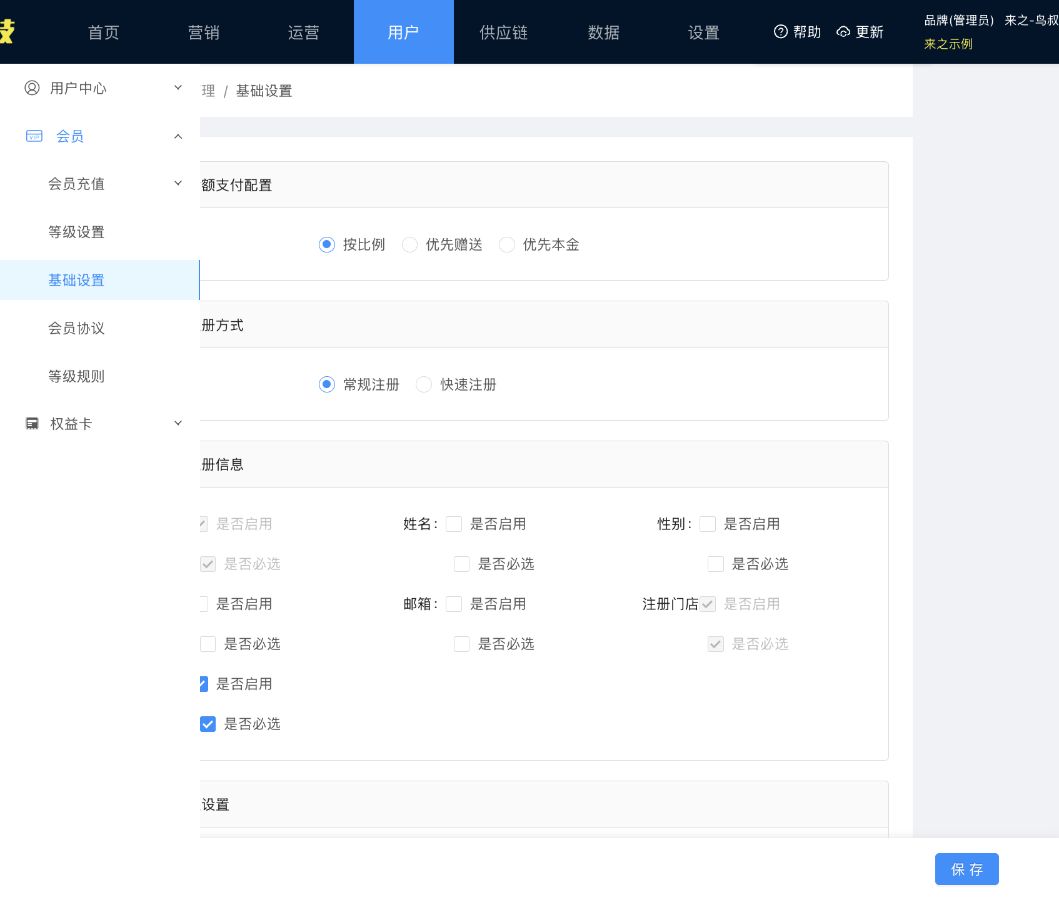Tick 是否必选 under 邮箱

point(462,643)
